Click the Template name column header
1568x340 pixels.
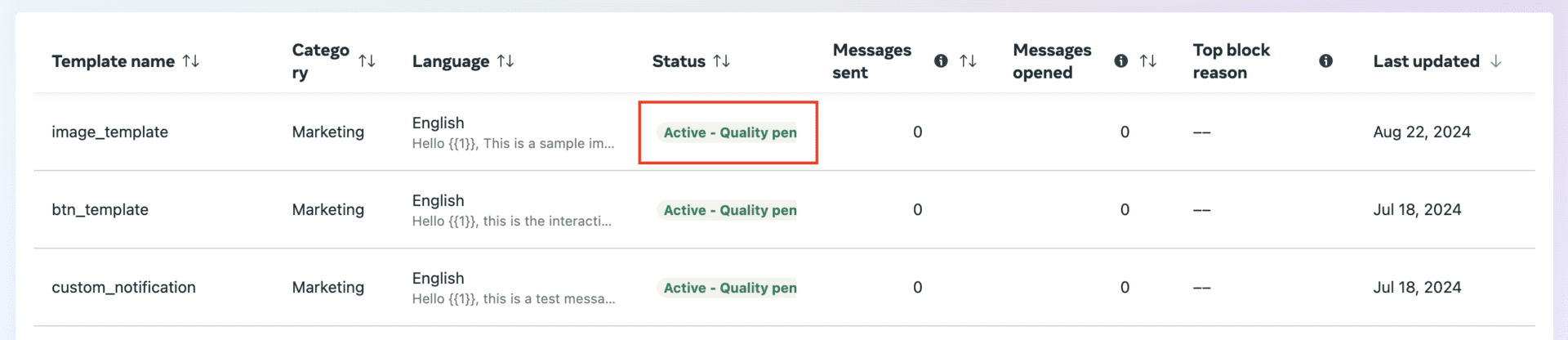coord(113,61)
